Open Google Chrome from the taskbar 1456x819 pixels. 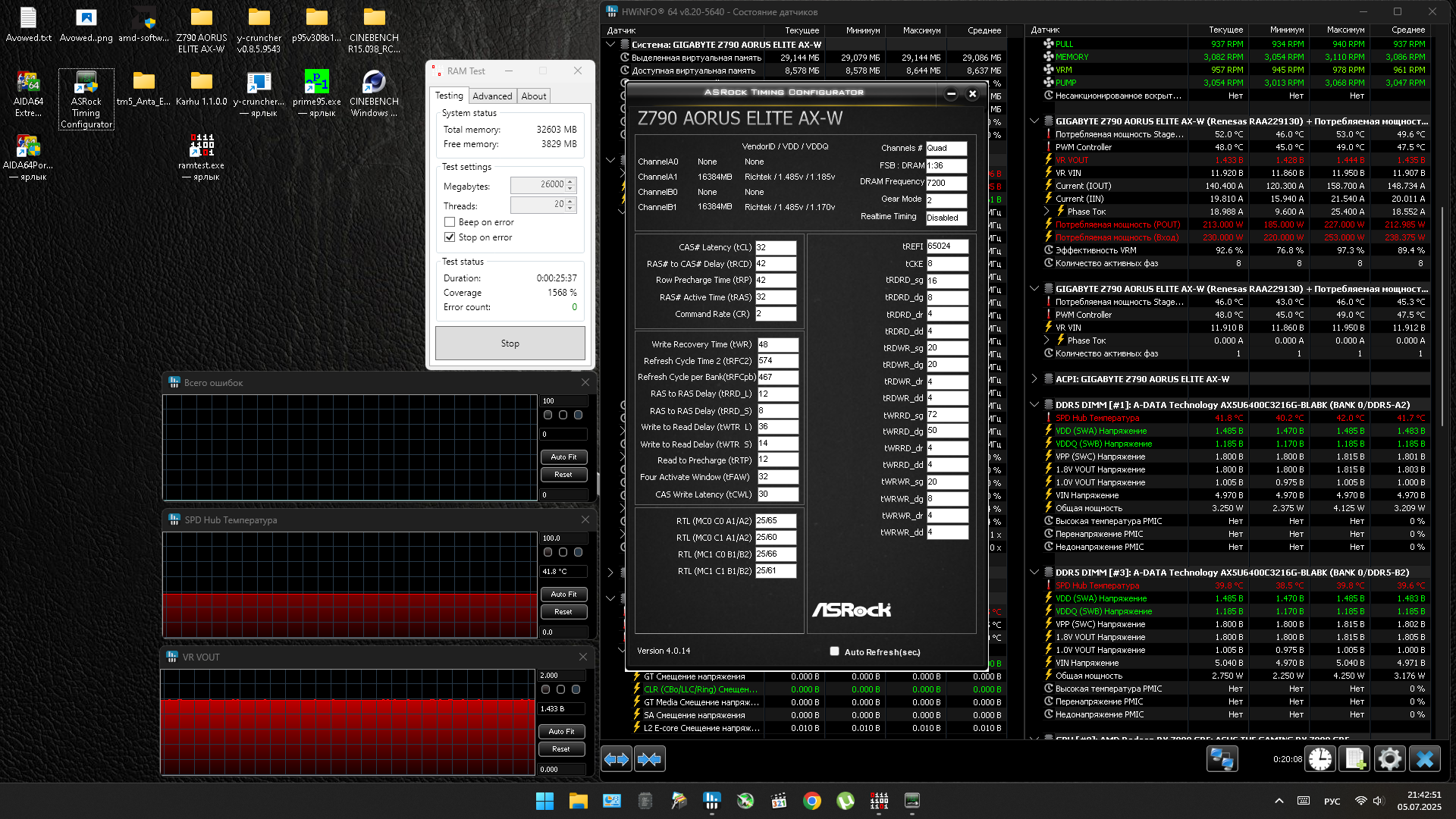812,801
